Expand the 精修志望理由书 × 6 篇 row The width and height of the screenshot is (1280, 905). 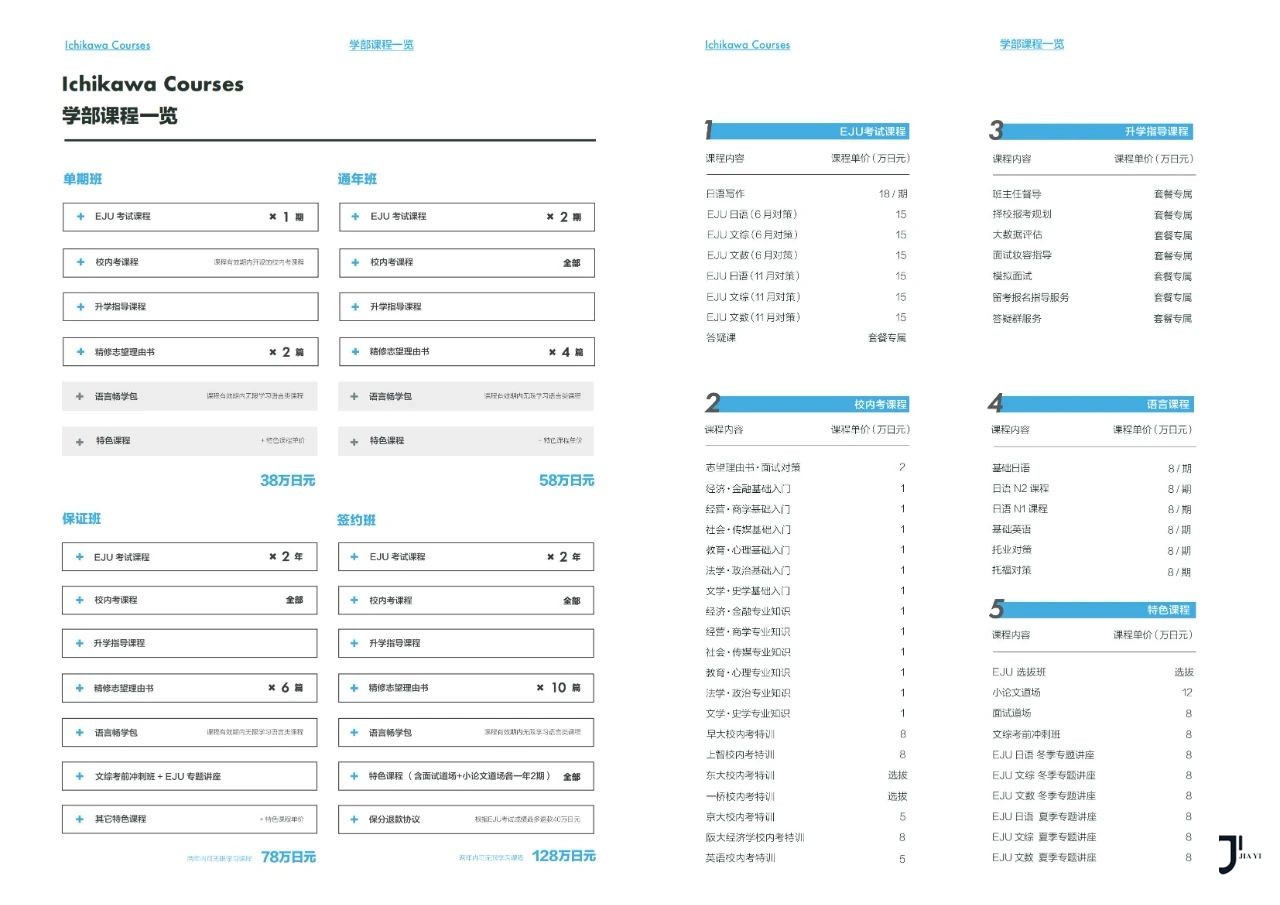point(190,688)
